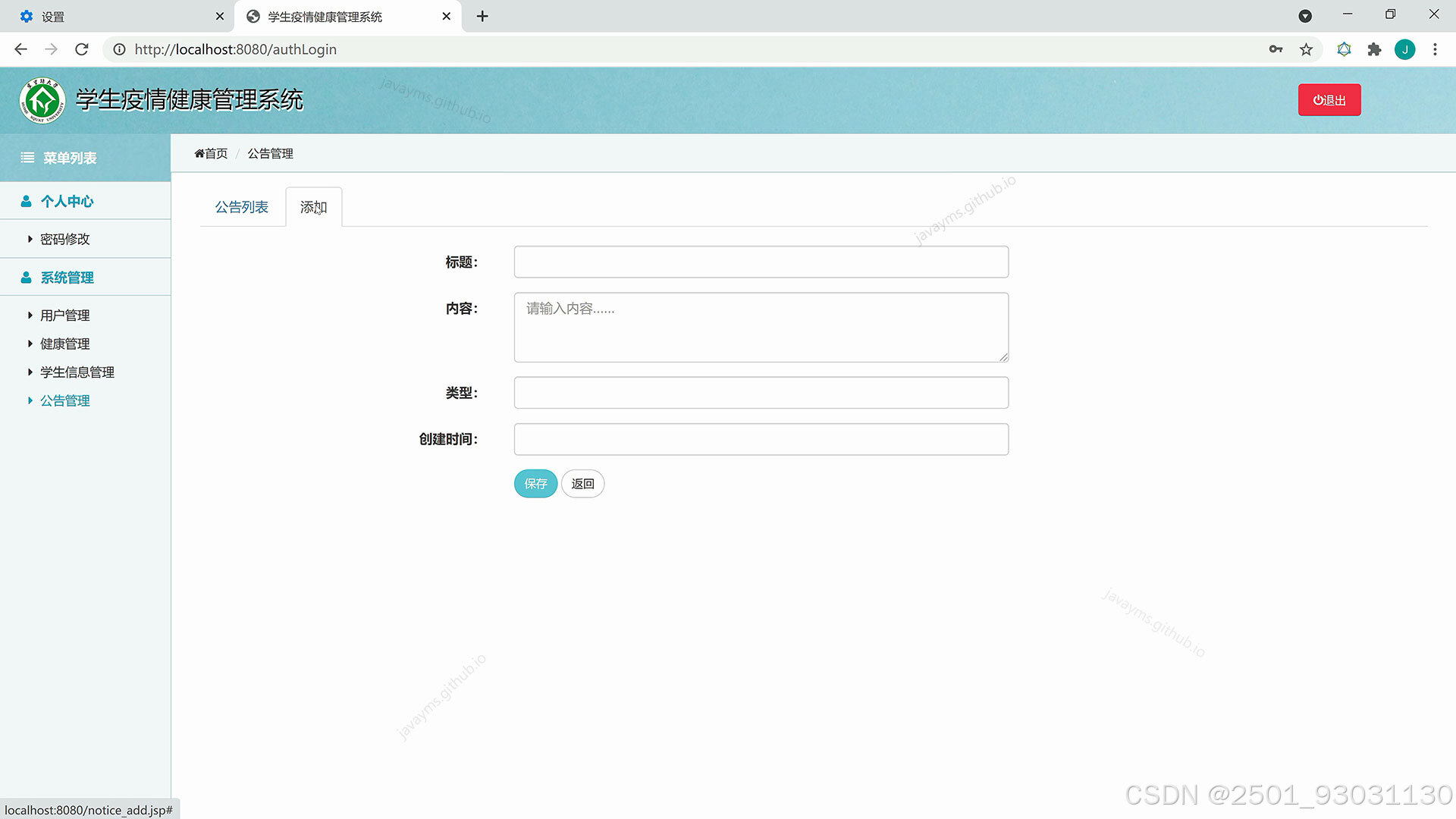This screenshot has height=819, width=1456.
Task: Grab the textarea resize handle corner
Action: pyautogui.click(x=1003, y=357)
